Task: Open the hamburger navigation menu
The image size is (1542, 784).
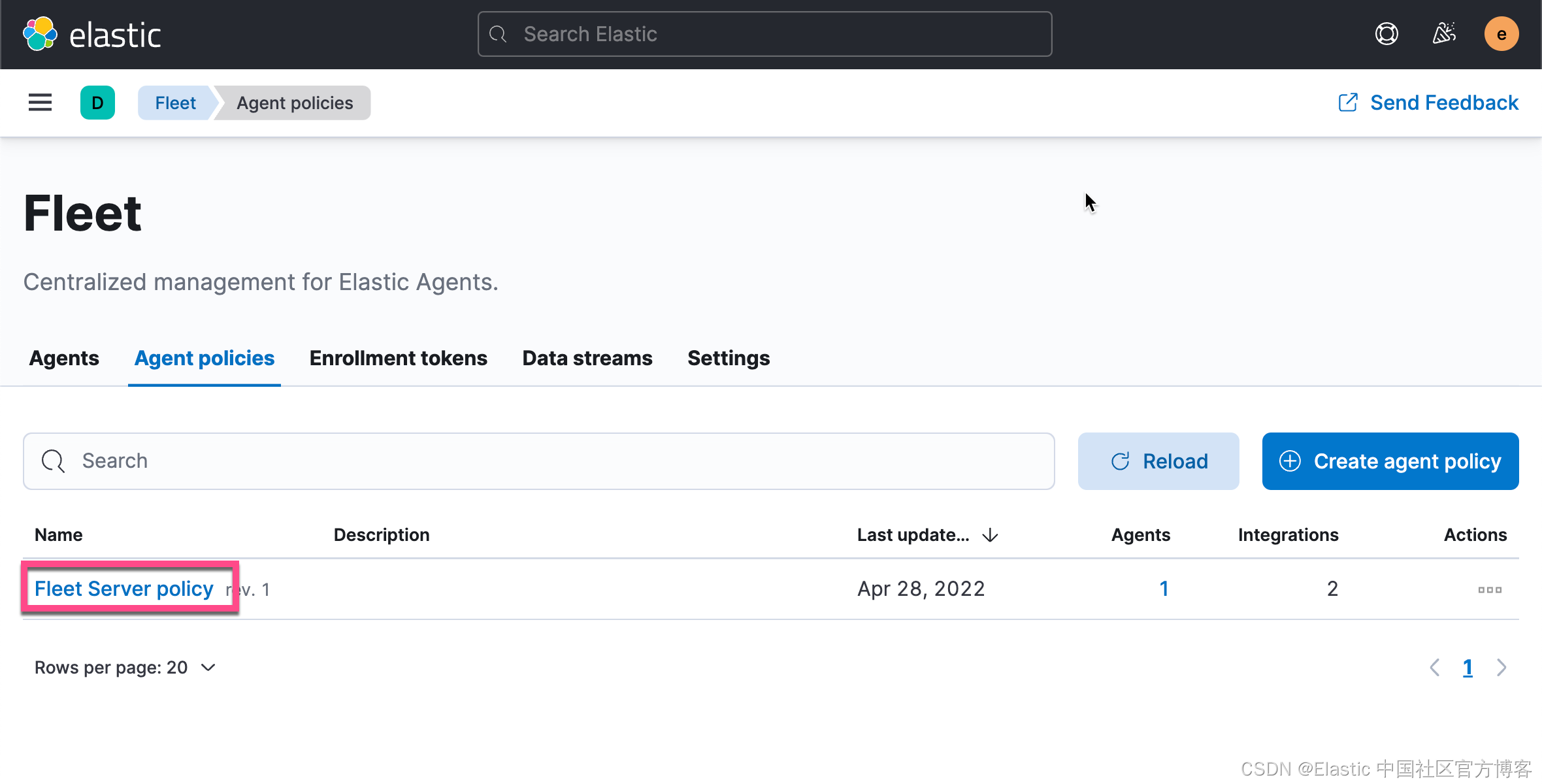Action: coord(39,103)
